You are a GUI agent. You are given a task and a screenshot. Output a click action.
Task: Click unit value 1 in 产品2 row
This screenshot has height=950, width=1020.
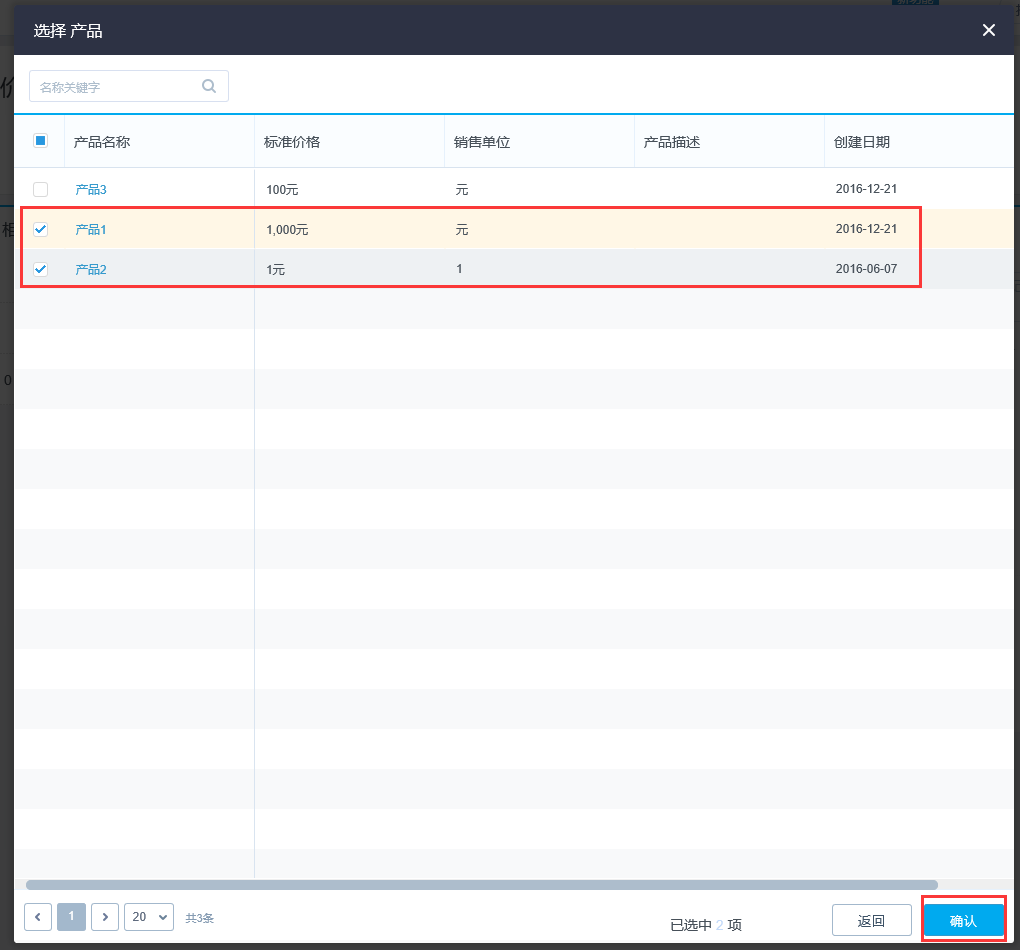[459, 269]
